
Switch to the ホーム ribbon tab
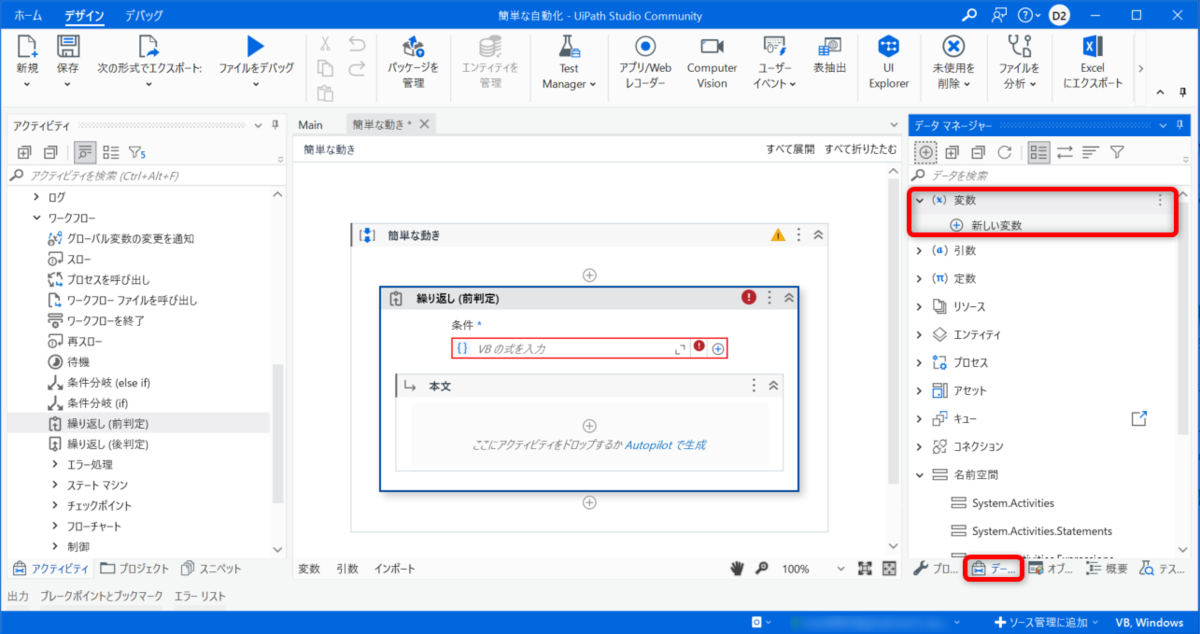click(x=28, y=16)
